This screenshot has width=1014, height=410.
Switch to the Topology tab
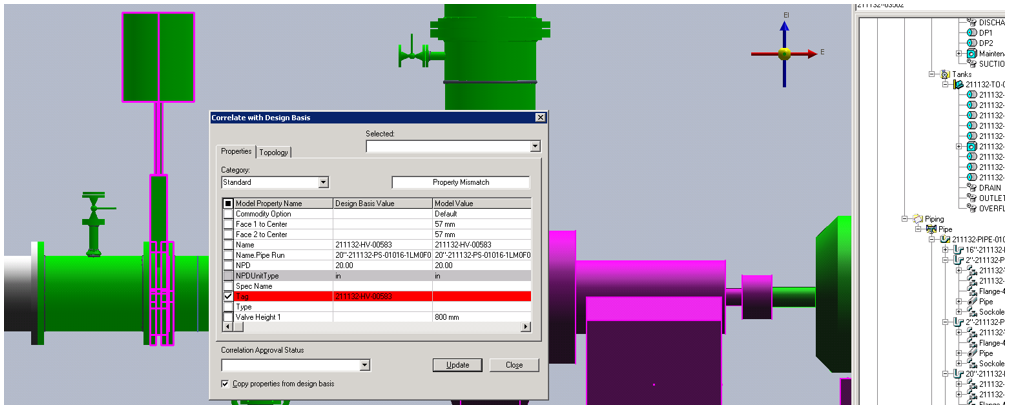click(x=274, y=152)
